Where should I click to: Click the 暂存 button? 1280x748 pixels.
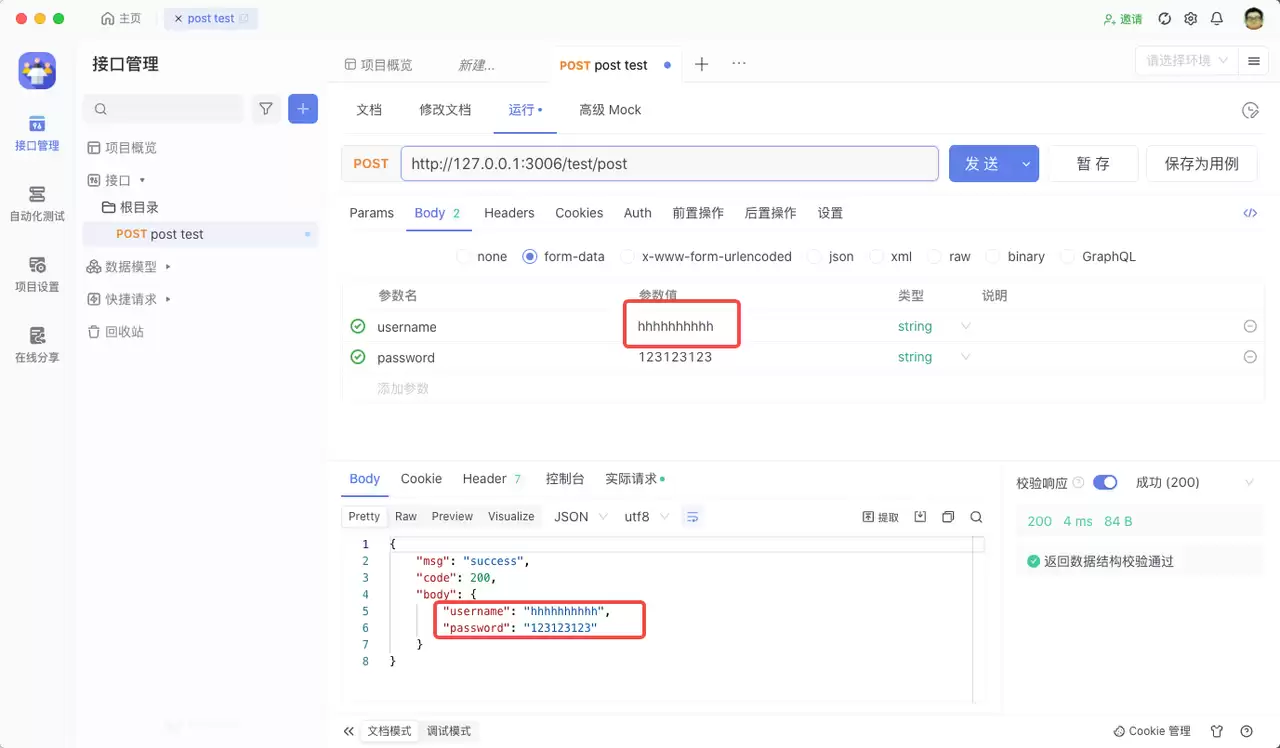(1093, 164)
